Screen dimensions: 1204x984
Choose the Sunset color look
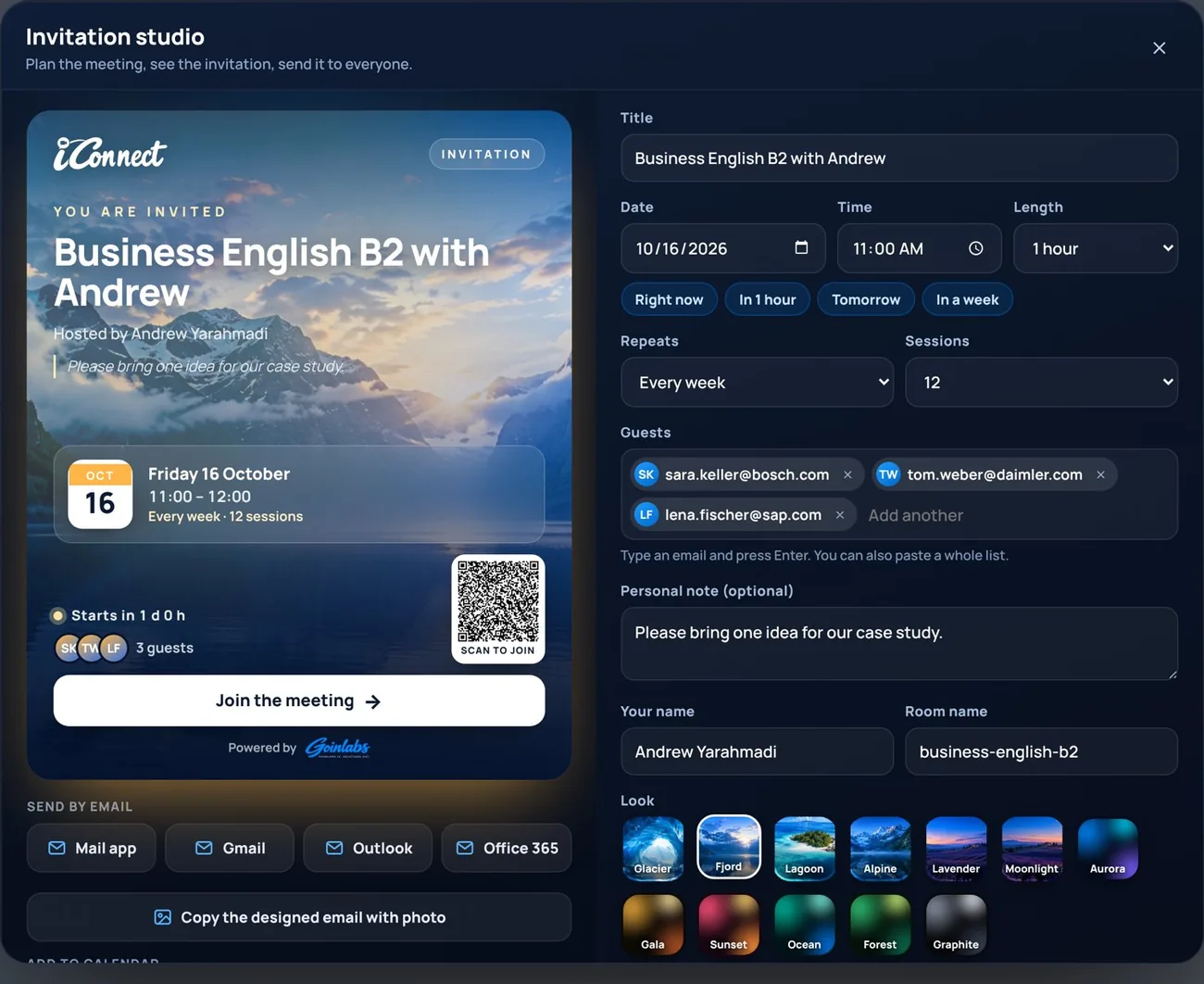[x=729, y=924]
